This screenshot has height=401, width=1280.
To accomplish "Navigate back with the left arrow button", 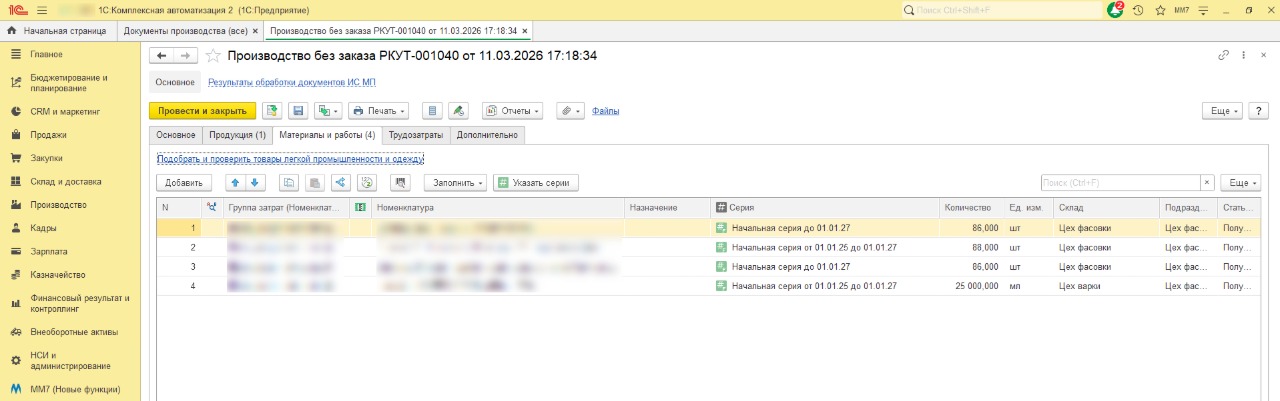I will [161, 56].
